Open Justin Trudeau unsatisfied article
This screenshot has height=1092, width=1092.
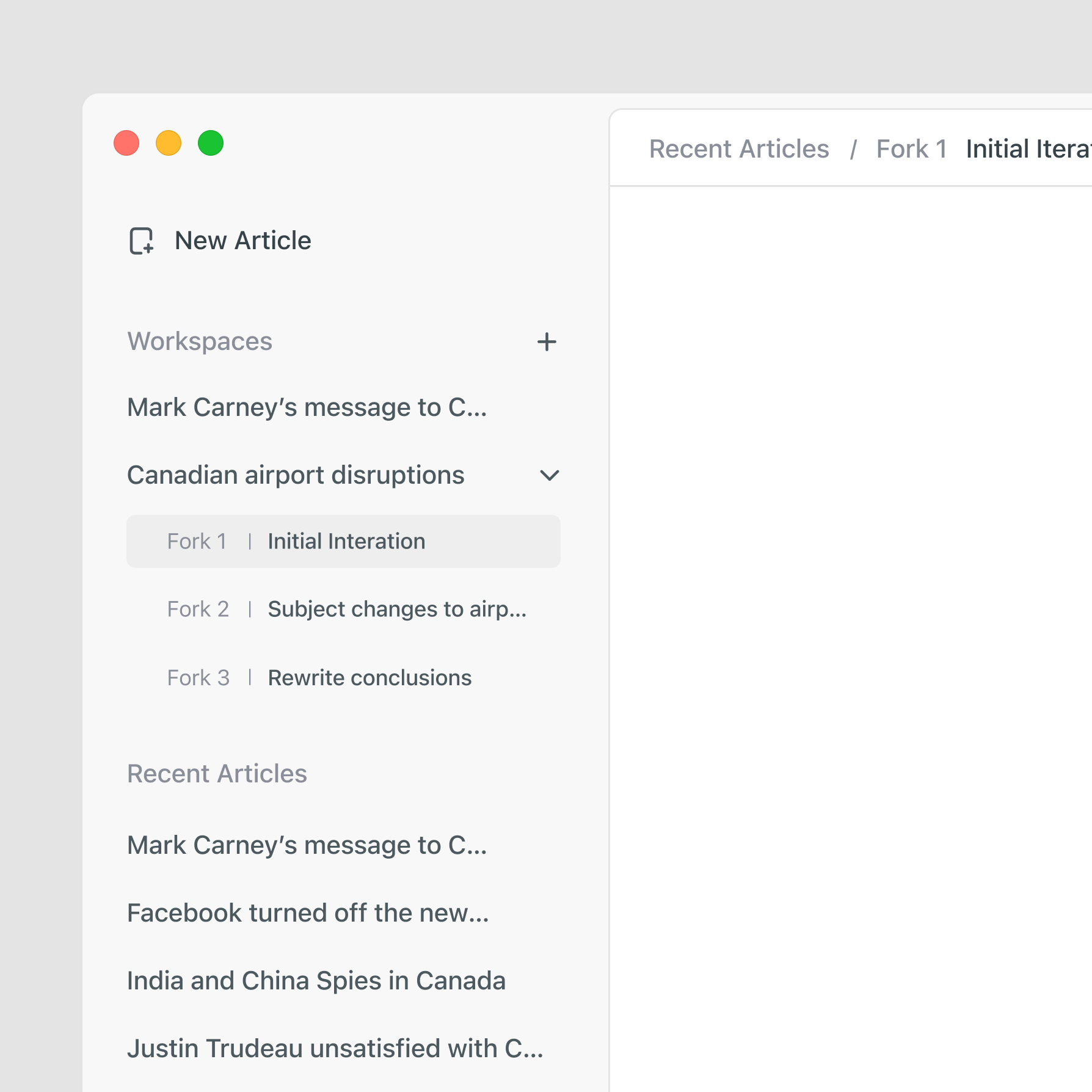click(335, 1049)
